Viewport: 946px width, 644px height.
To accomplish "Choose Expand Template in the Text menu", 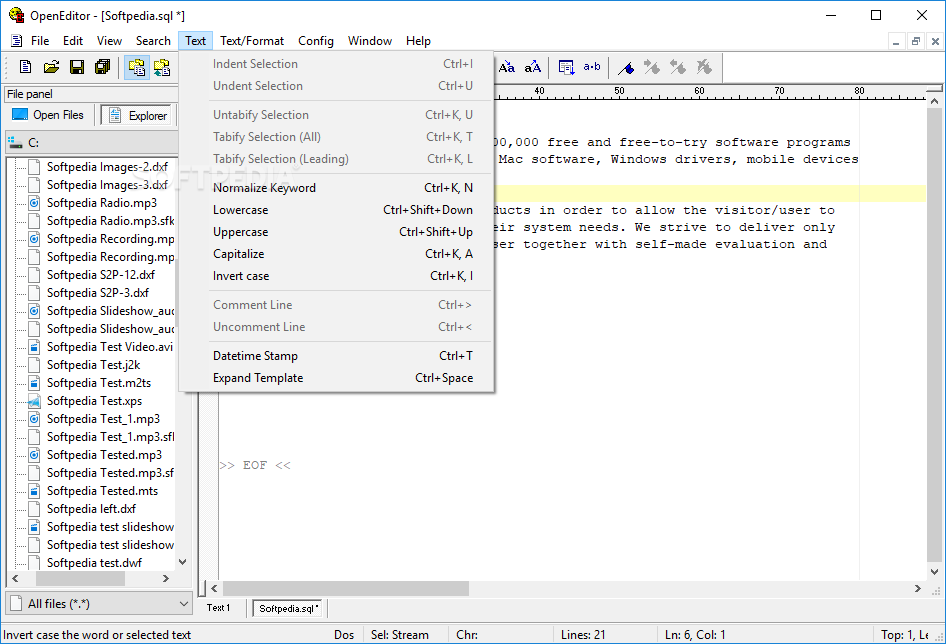I will [337, 378].
